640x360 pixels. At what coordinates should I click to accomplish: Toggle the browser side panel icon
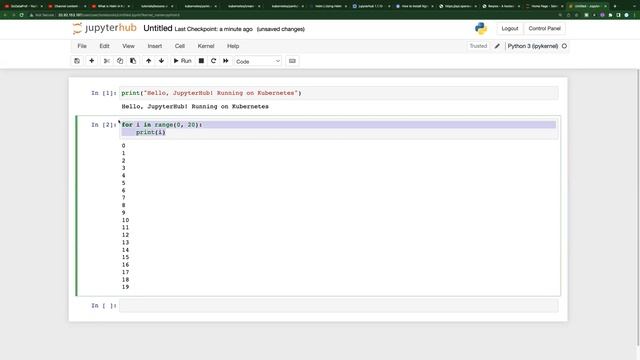[x=618, y=15]
